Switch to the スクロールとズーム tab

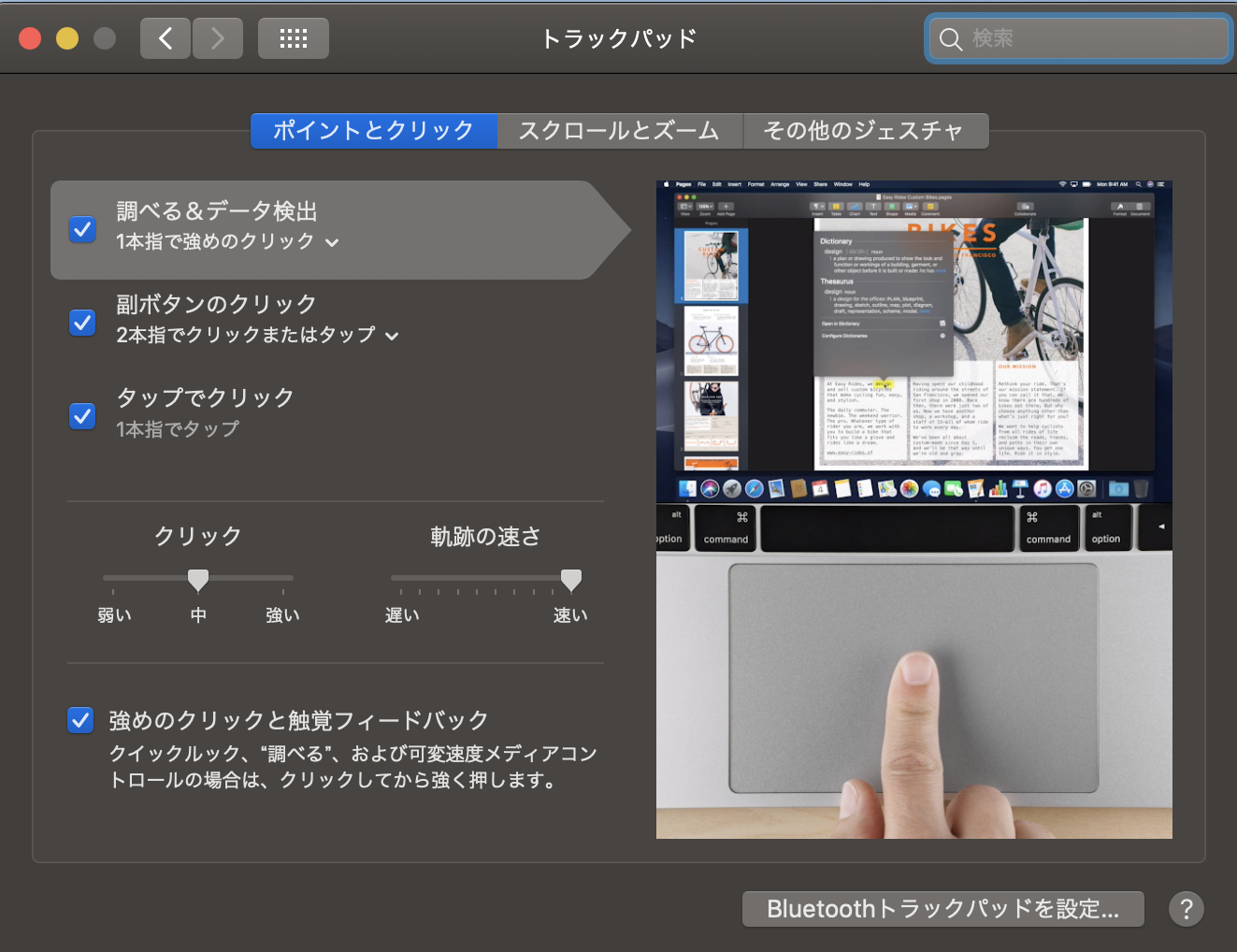(619, 131)
